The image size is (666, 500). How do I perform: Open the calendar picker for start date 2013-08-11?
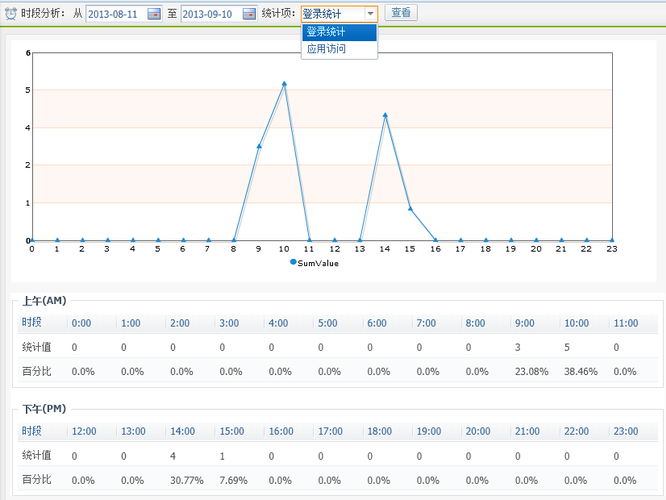click(154, 14)
